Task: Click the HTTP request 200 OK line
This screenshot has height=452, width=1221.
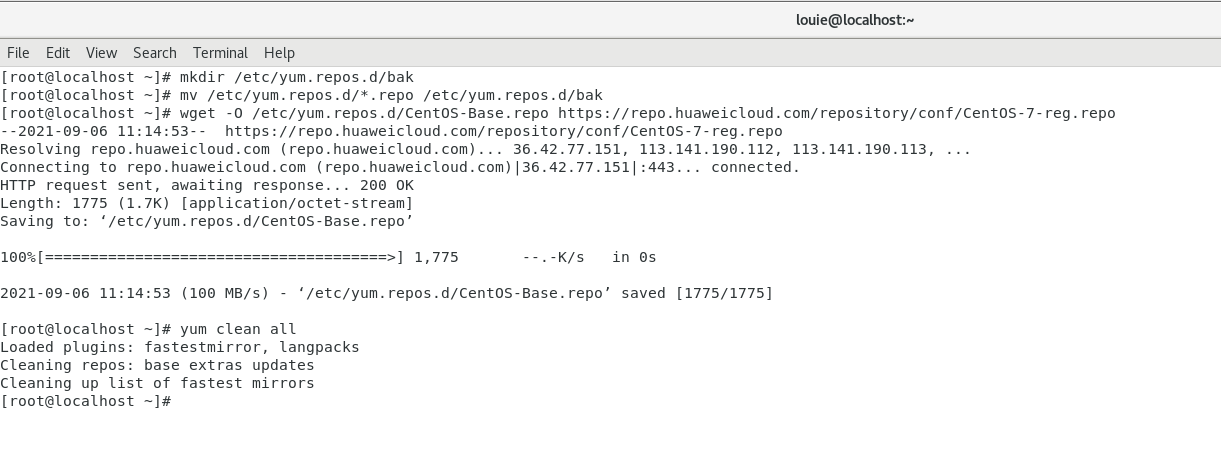Action: point(207,185)
